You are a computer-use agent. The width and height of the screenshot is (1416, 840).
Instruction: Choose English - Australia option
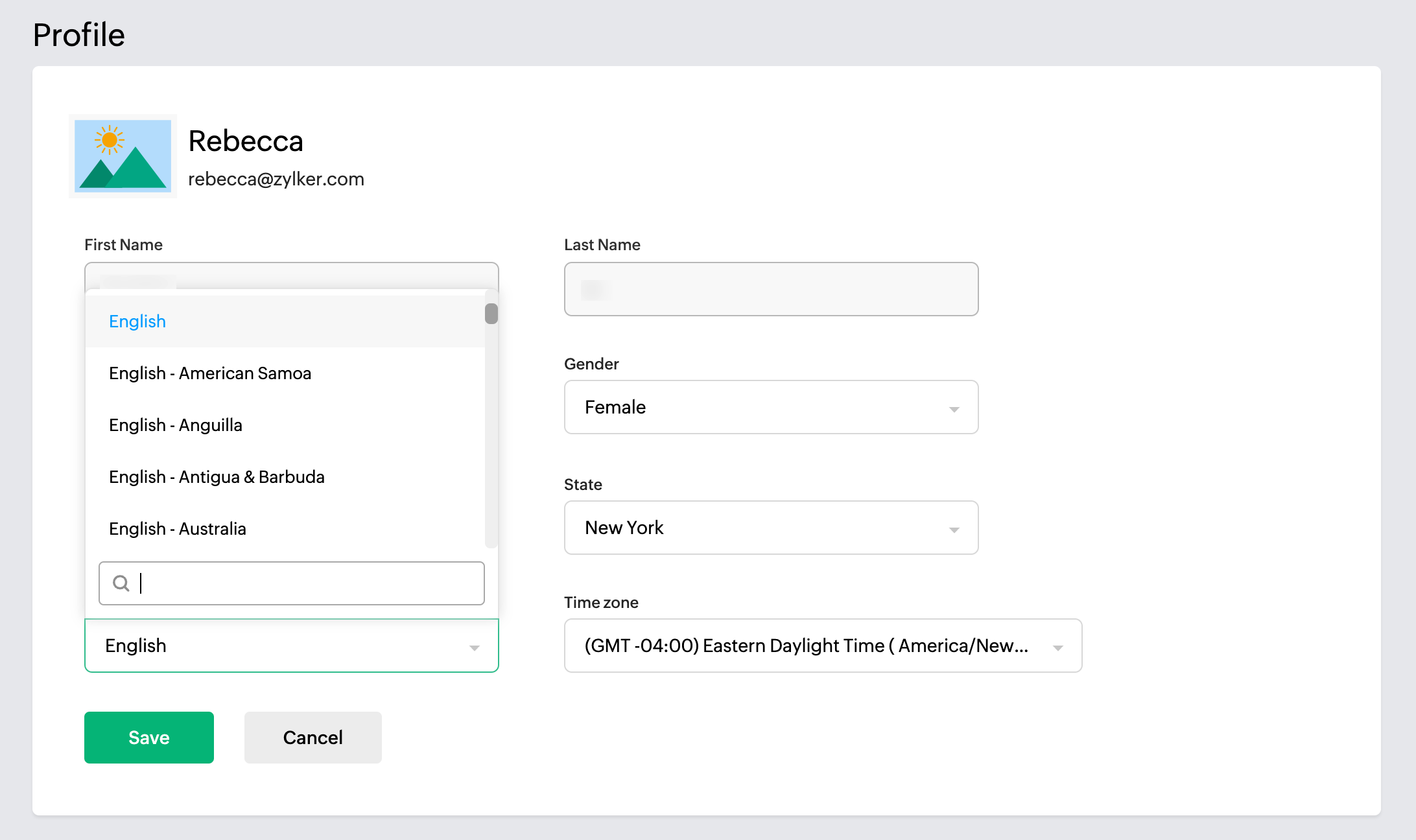pyautogui.click(x=178, y=529)
